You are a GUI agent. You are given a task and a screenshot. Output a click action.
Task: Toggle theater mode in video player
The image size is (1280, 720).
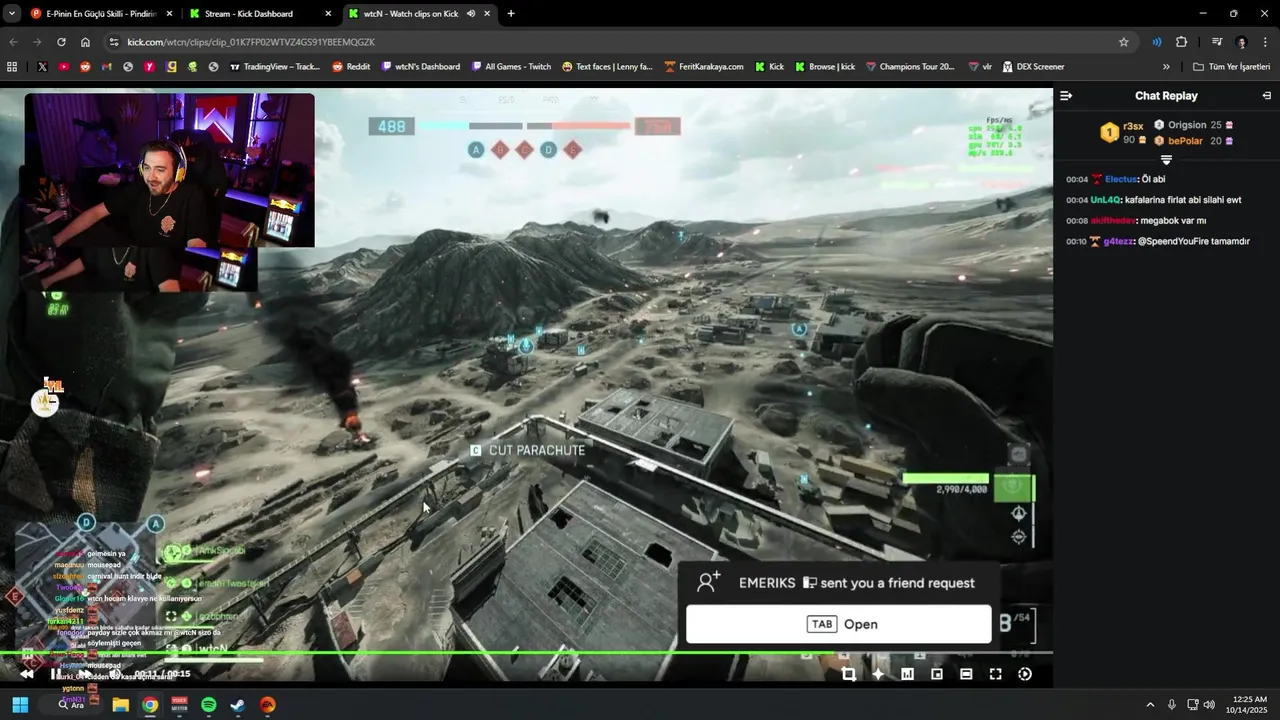tap(966, 674)
